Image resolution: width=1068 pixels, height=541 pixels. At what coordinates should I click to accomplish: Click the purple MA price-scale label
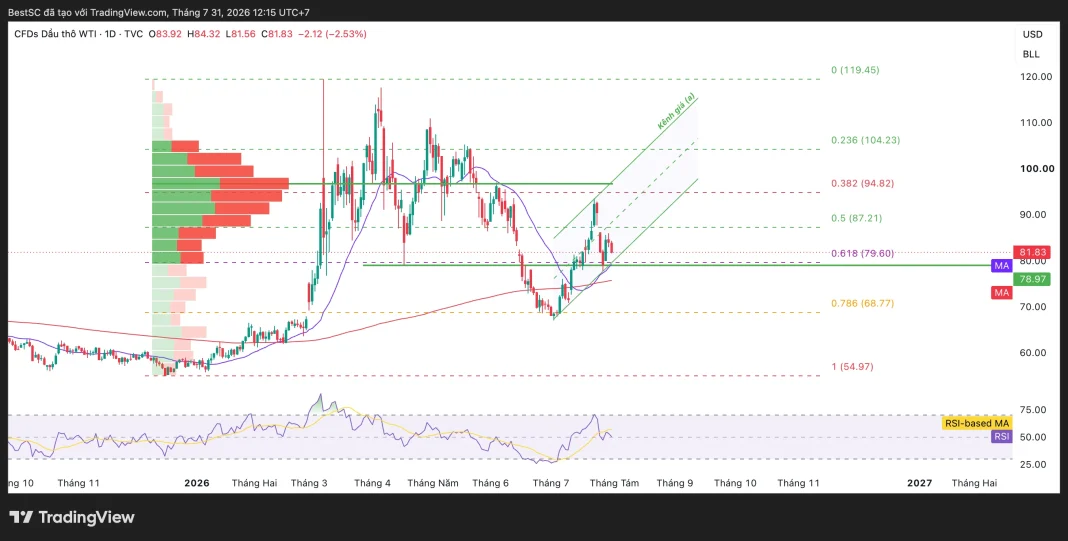(x=1001, y=266)
